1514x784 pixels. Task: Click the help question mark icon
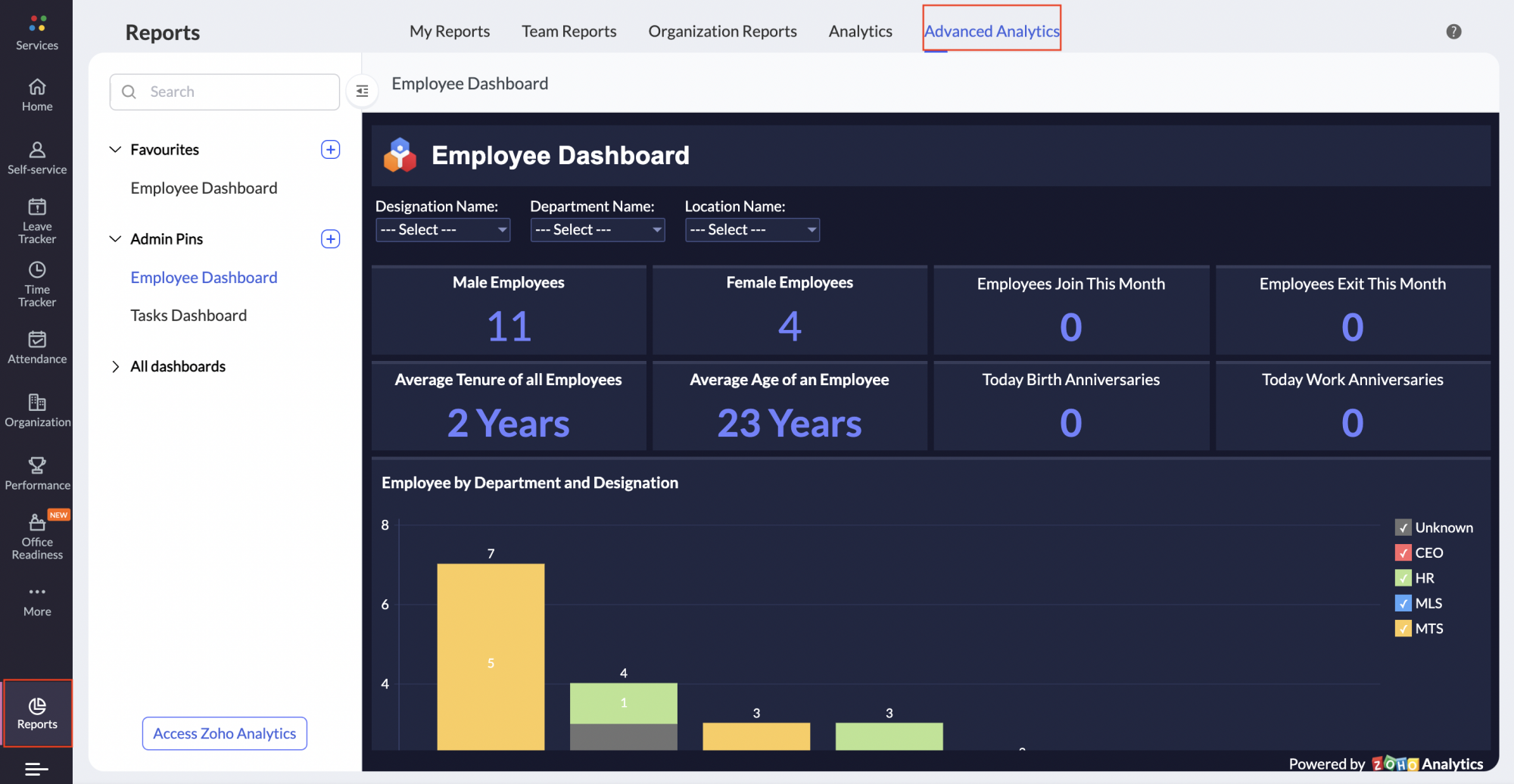(x=1453, y=31)
